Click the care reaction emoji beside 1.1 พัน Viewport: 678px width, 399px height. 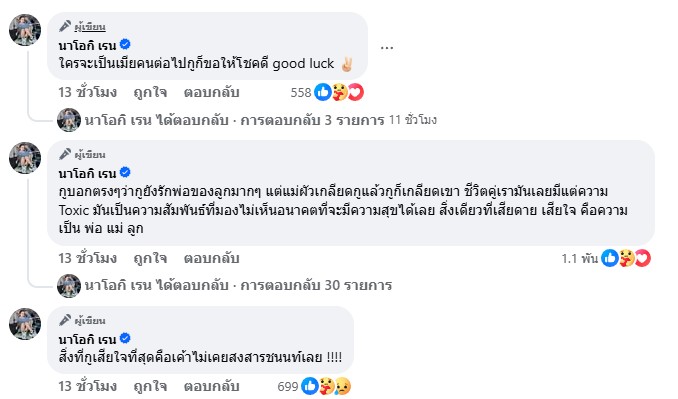click(x=627, y=258)
